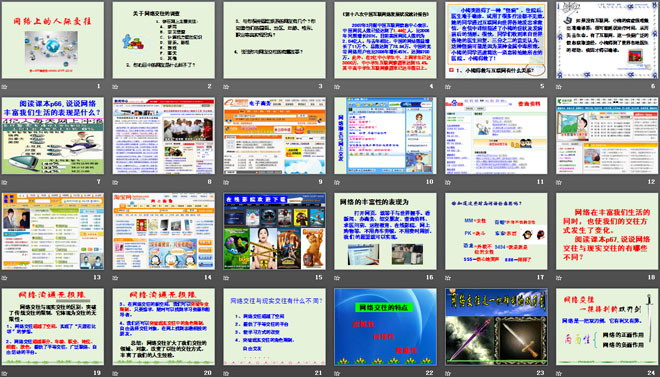Image resolution: width=660 pixels, height=377 pixels.
Task: Click slide number label "7"
Action: pos(99,182)
